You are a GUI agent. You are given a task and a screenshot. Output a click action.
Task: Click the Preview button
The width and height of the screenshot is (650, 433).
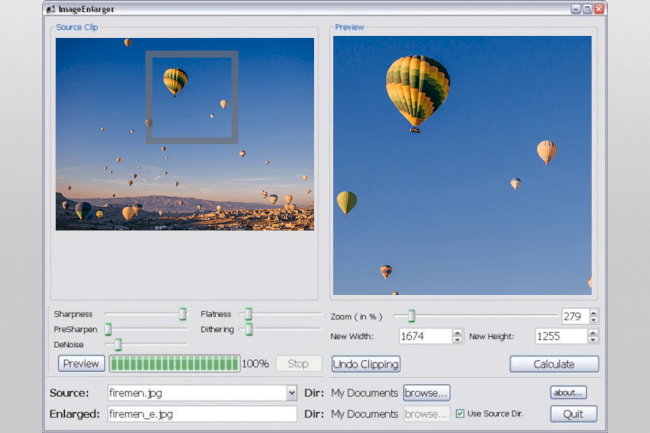pyautogui.click(x=81, y=363)
